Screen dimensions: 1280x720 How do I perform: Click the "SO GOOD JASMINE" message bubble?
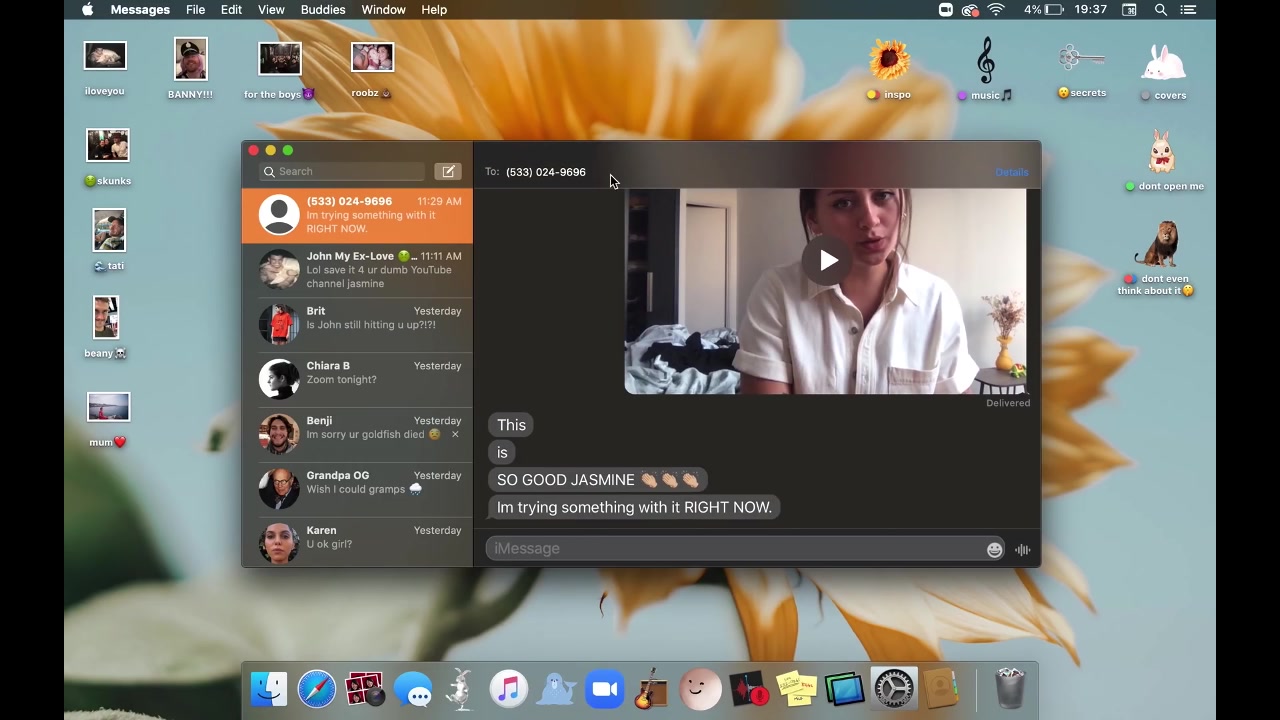click(598, 480)
